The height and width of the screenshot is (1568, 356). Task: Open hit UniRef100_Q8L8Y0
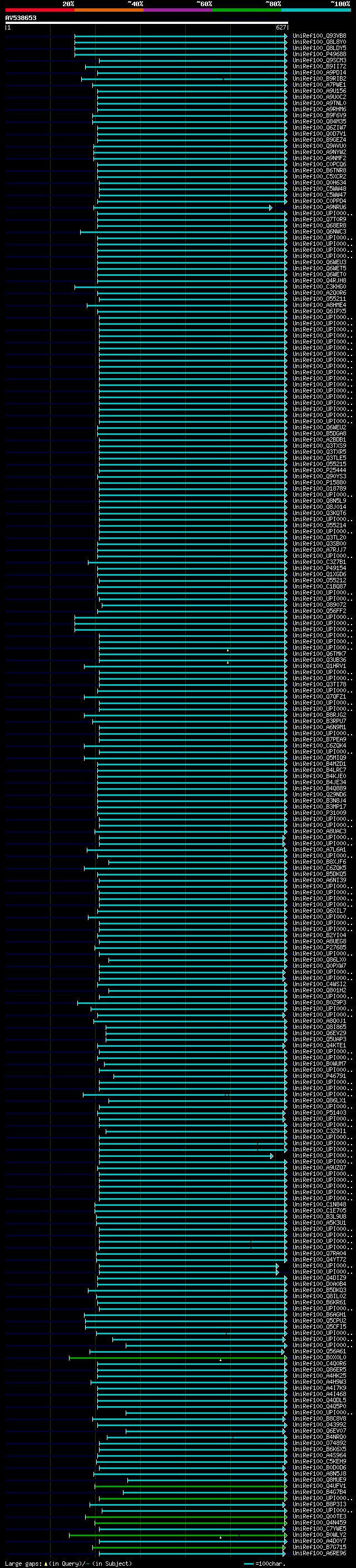[x=319, y=42]
